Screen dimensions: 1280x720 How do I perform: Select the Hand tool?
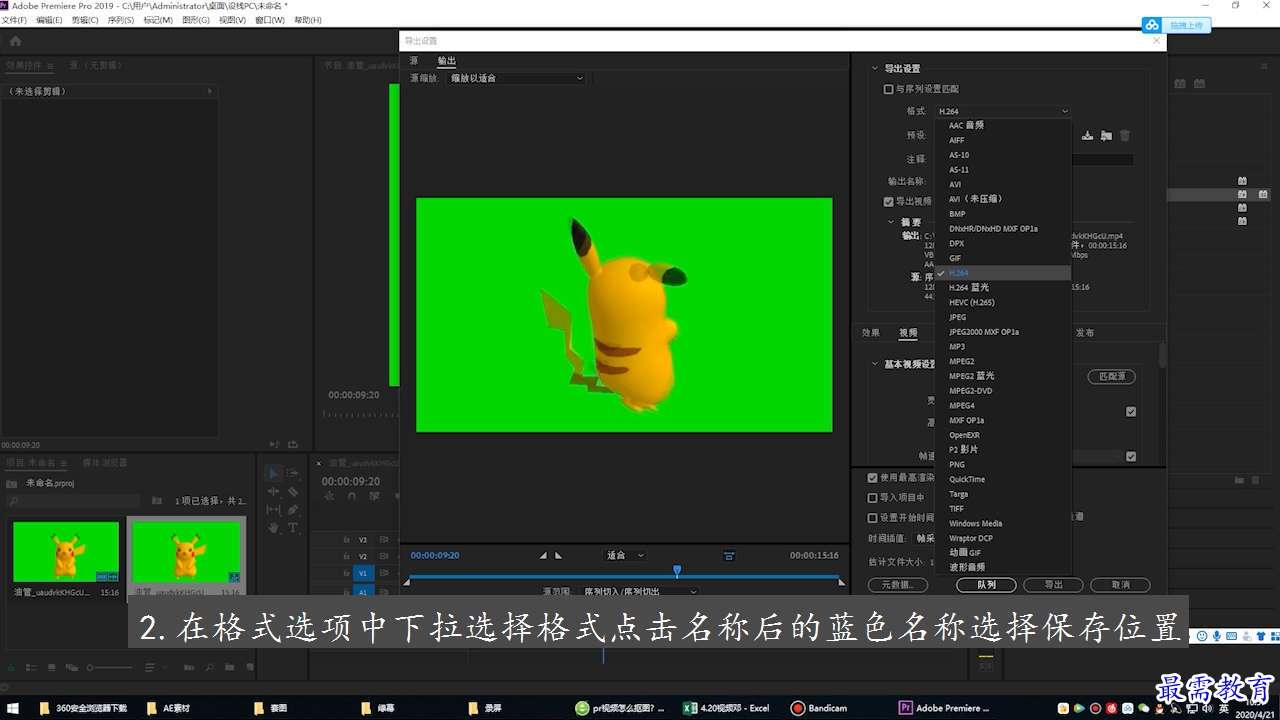(274, 527)
